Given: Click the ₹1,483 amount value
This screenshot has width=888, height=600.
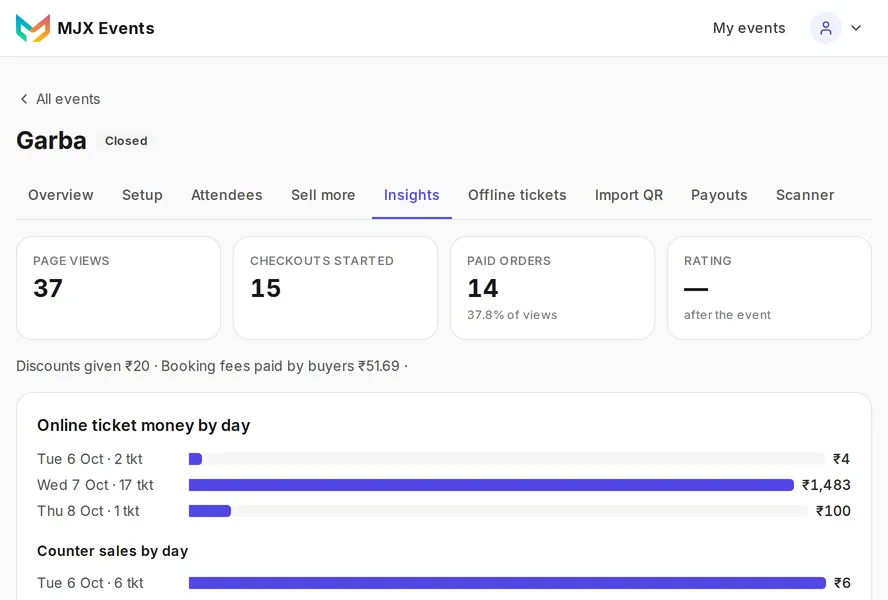Looking at the screenshot, I should tap(826, 485).
